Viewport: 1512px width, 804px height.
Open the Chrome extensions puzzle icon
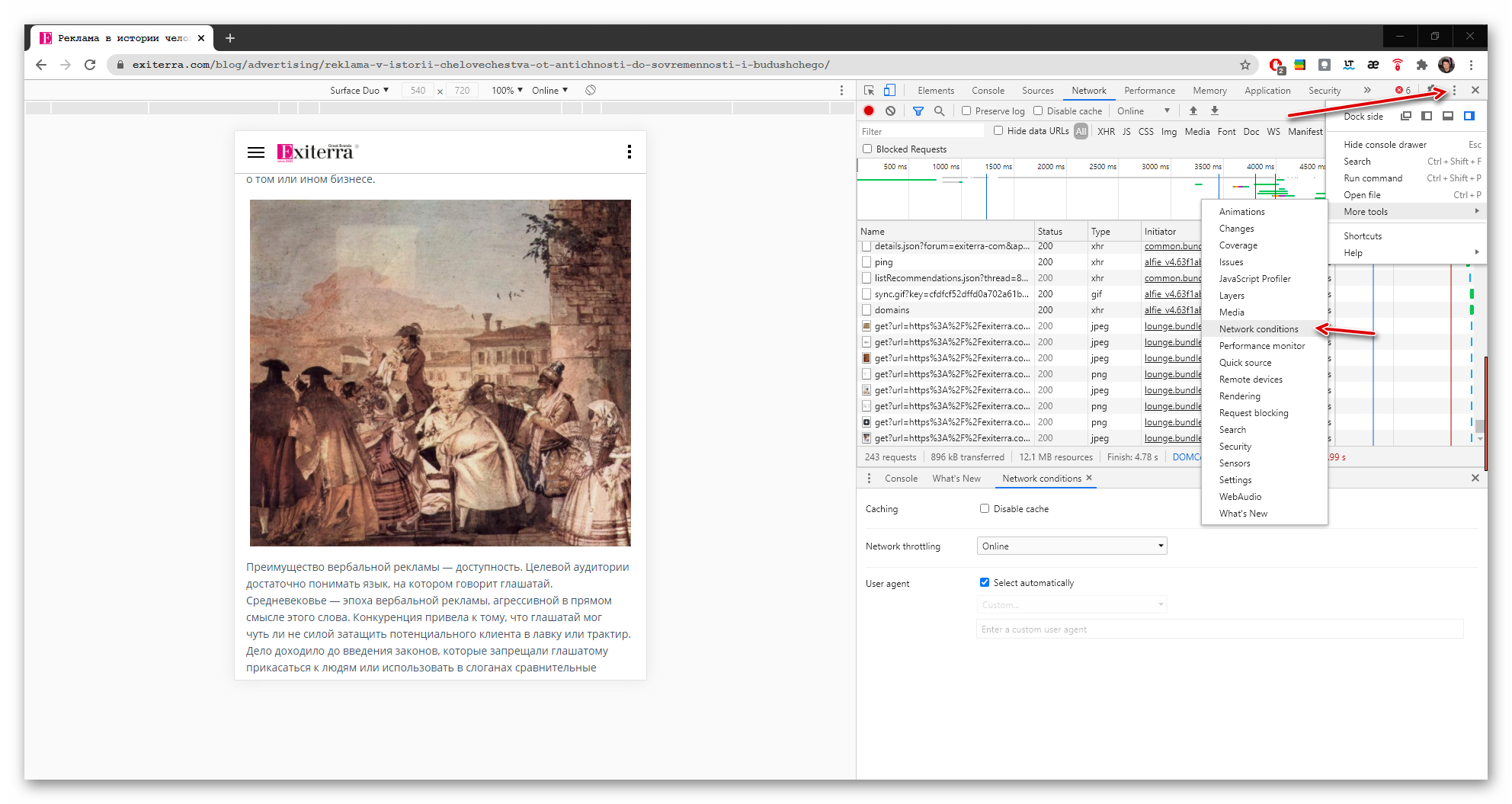tap(1422, 65)
